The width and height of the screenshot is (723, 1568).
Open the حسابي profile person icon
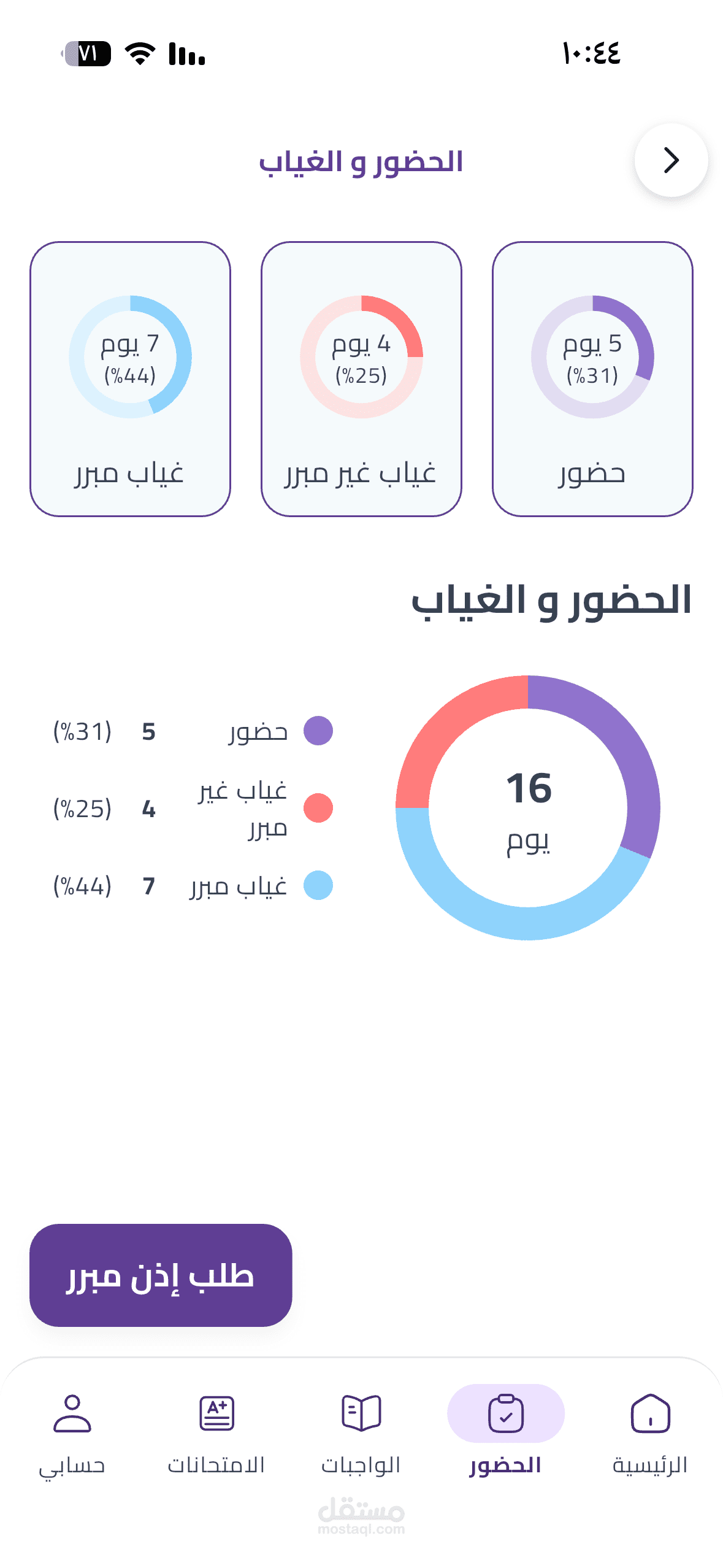(x=72, y=1413)
